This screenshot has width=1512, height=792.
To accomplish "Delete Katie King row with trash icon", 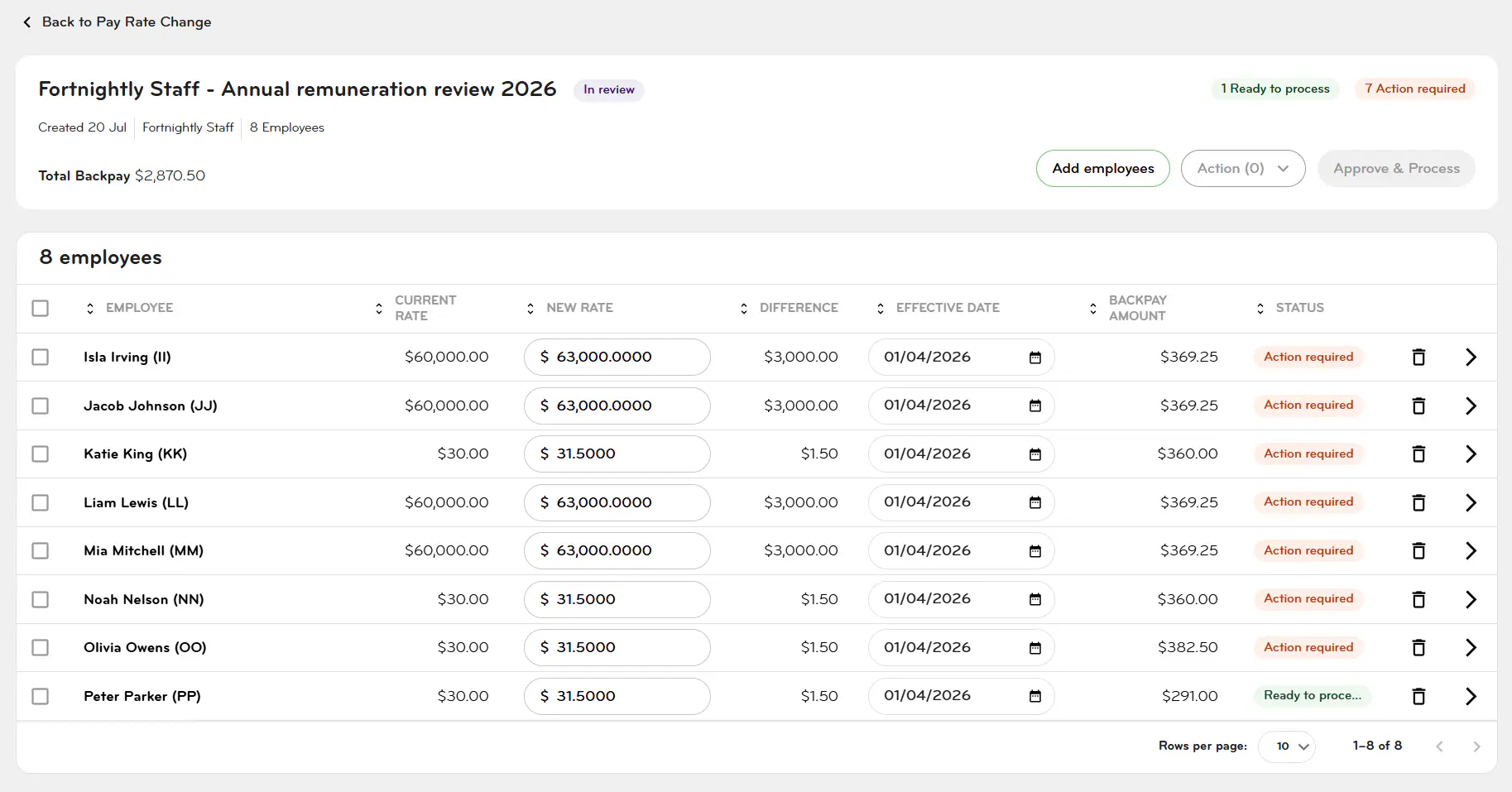I will [x=1418, y=454].
